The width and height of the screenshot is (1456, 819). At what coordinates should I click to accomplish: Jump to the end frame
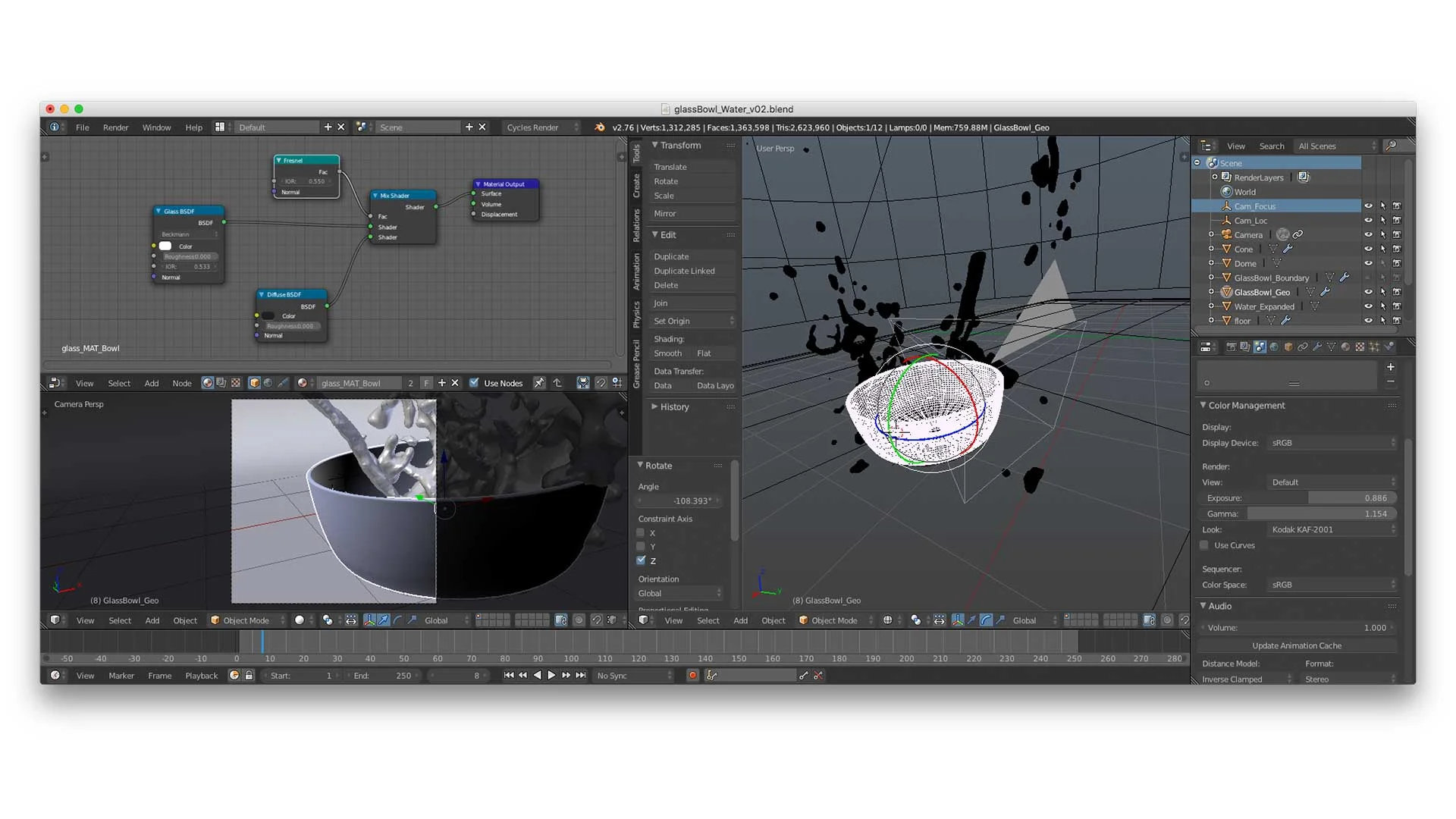581,676
